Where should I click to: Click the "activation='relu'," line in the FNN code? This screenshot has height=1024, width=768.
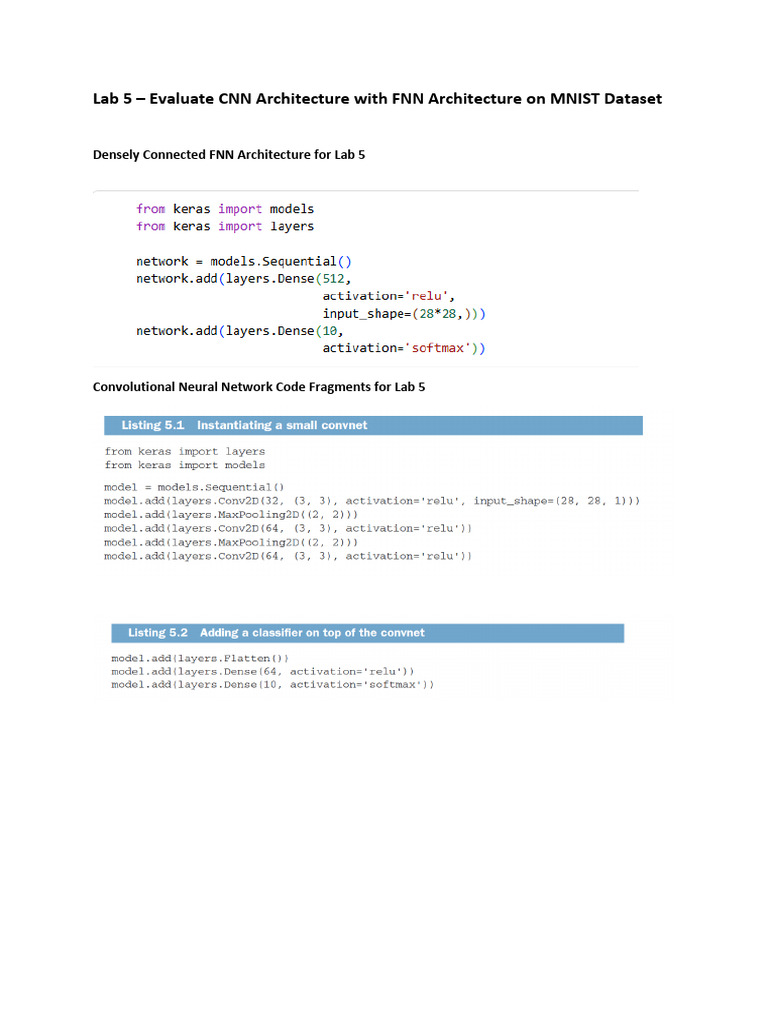tap(389, 296)
